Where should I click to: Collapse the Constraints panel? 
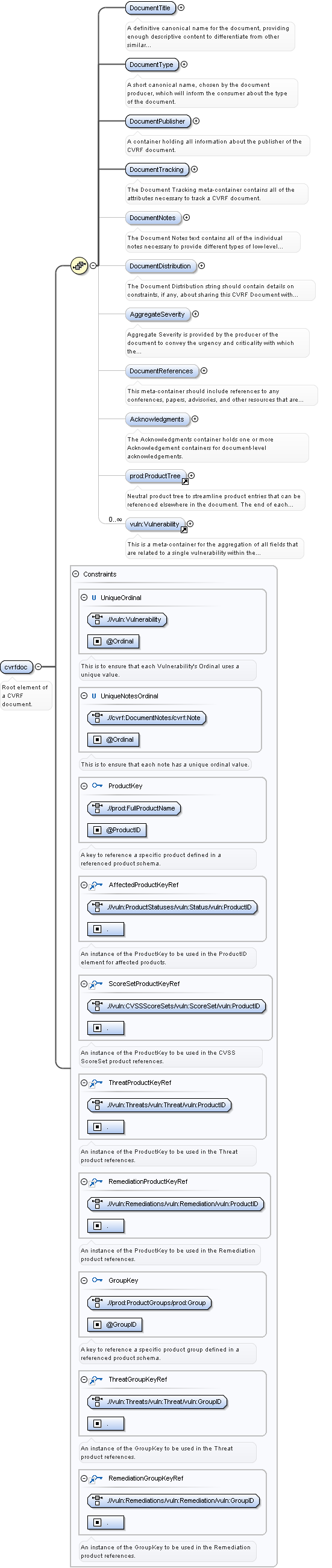[x=76, y=574]
